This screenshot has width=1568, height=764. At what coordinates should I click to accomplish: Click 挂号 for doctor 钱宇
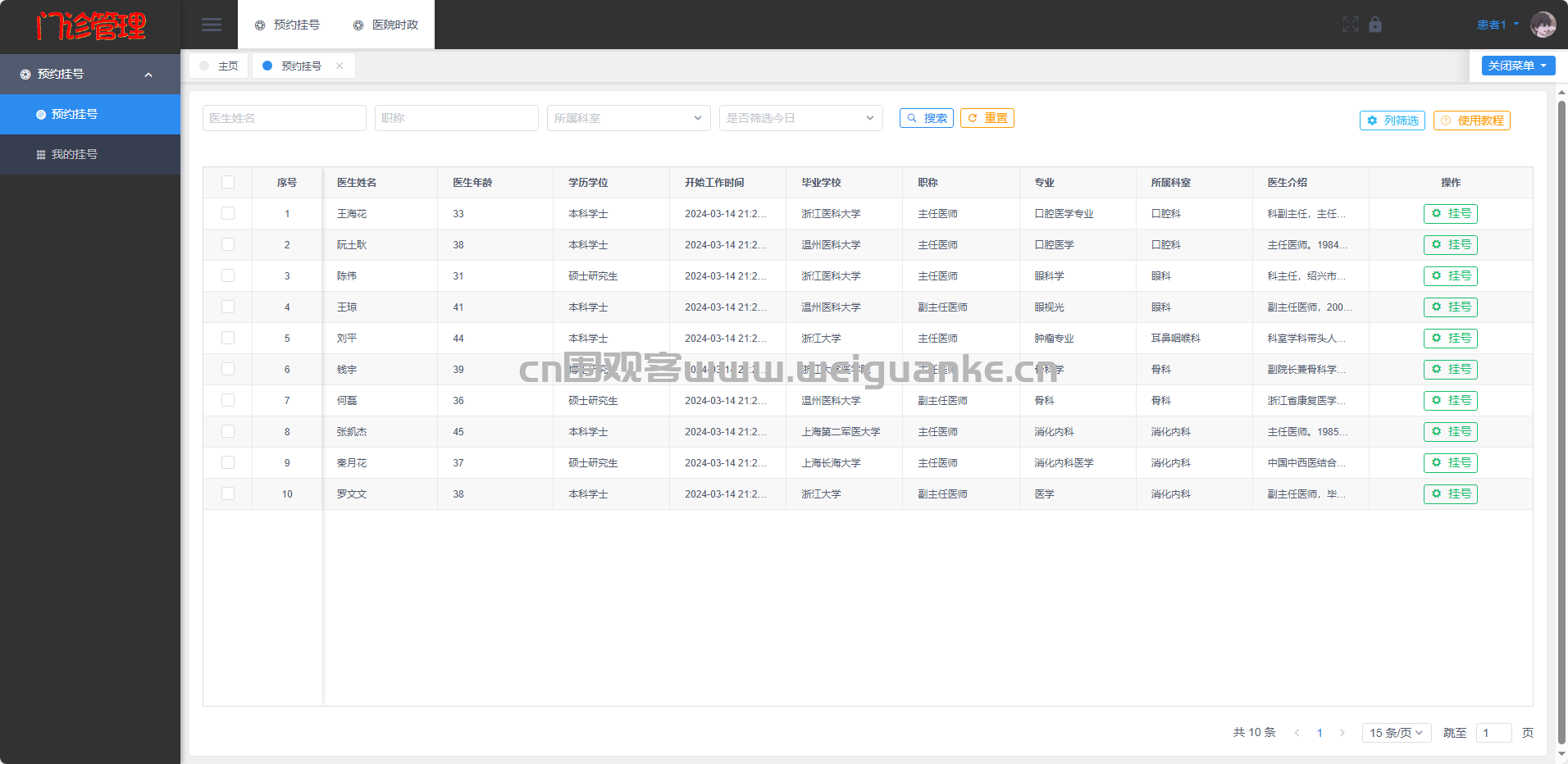[1451, 370]
